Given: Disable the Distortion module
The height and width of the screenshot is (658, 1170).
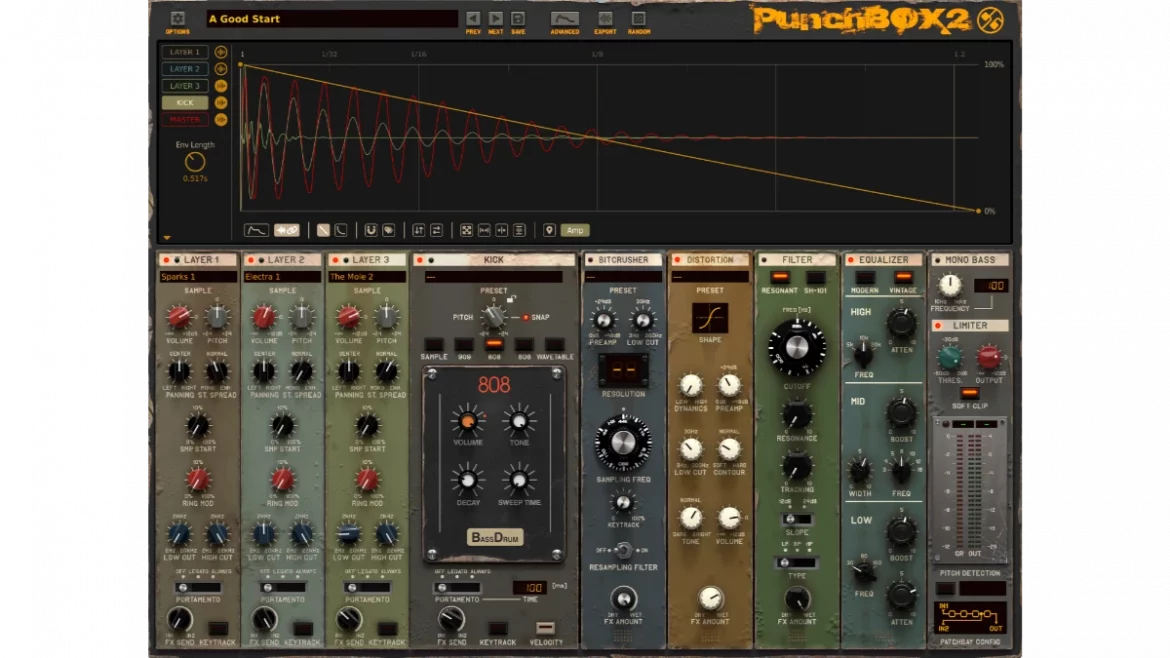Looking at the screenshot, I should pos(678,260).
